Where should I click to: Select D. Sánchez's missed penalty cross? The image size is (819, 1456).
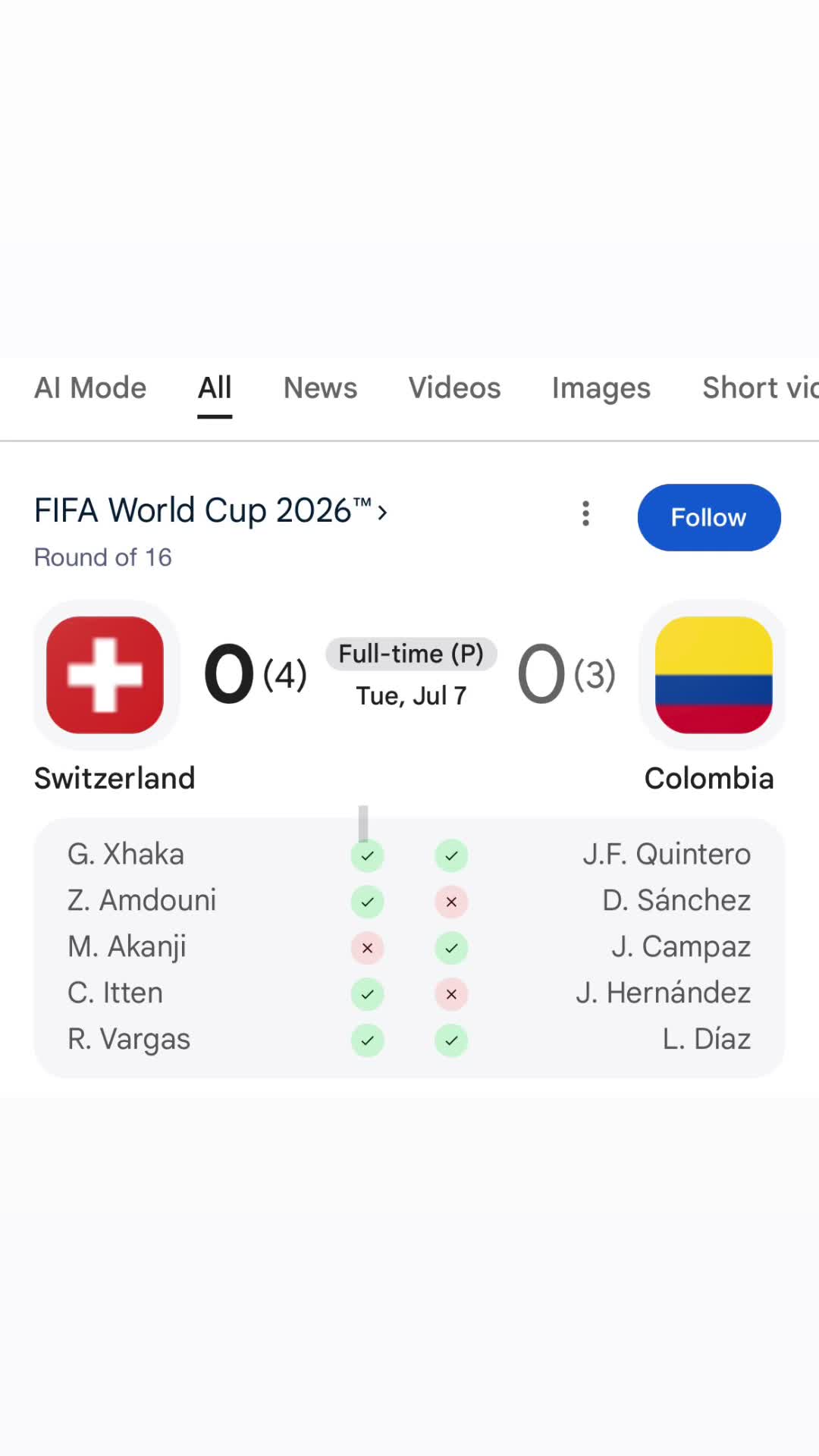pos(451,902)
